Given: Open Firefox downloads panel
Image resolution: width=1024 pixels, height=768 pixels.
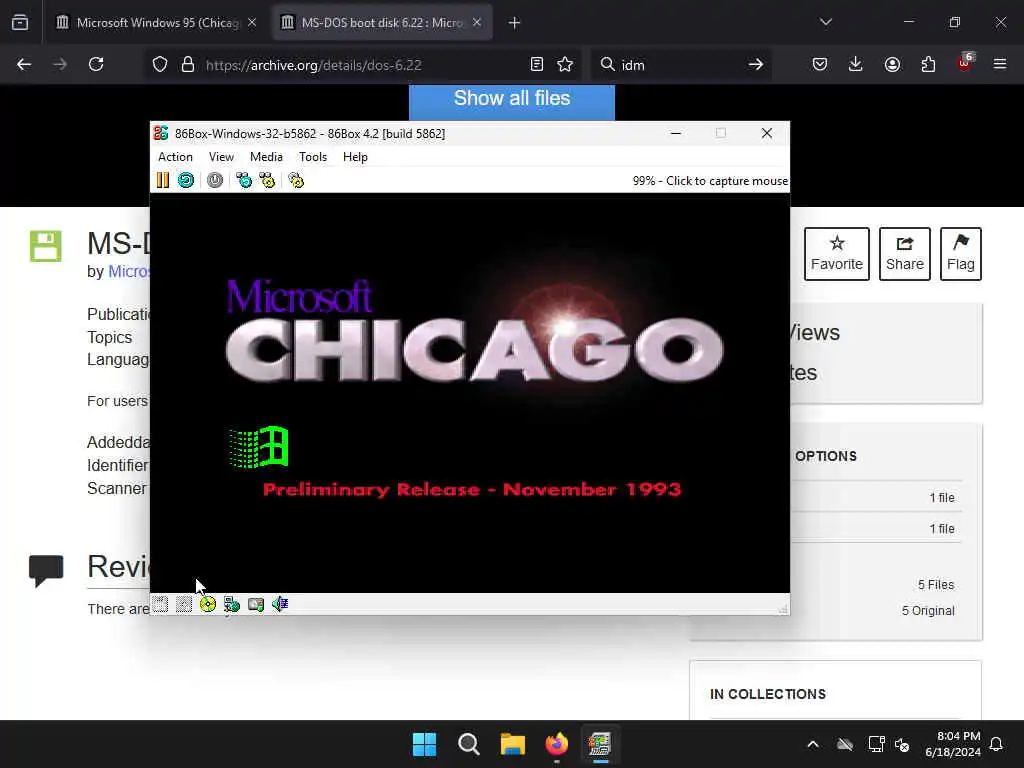Looking at the screenshot, I should click(x=856, y=64).
